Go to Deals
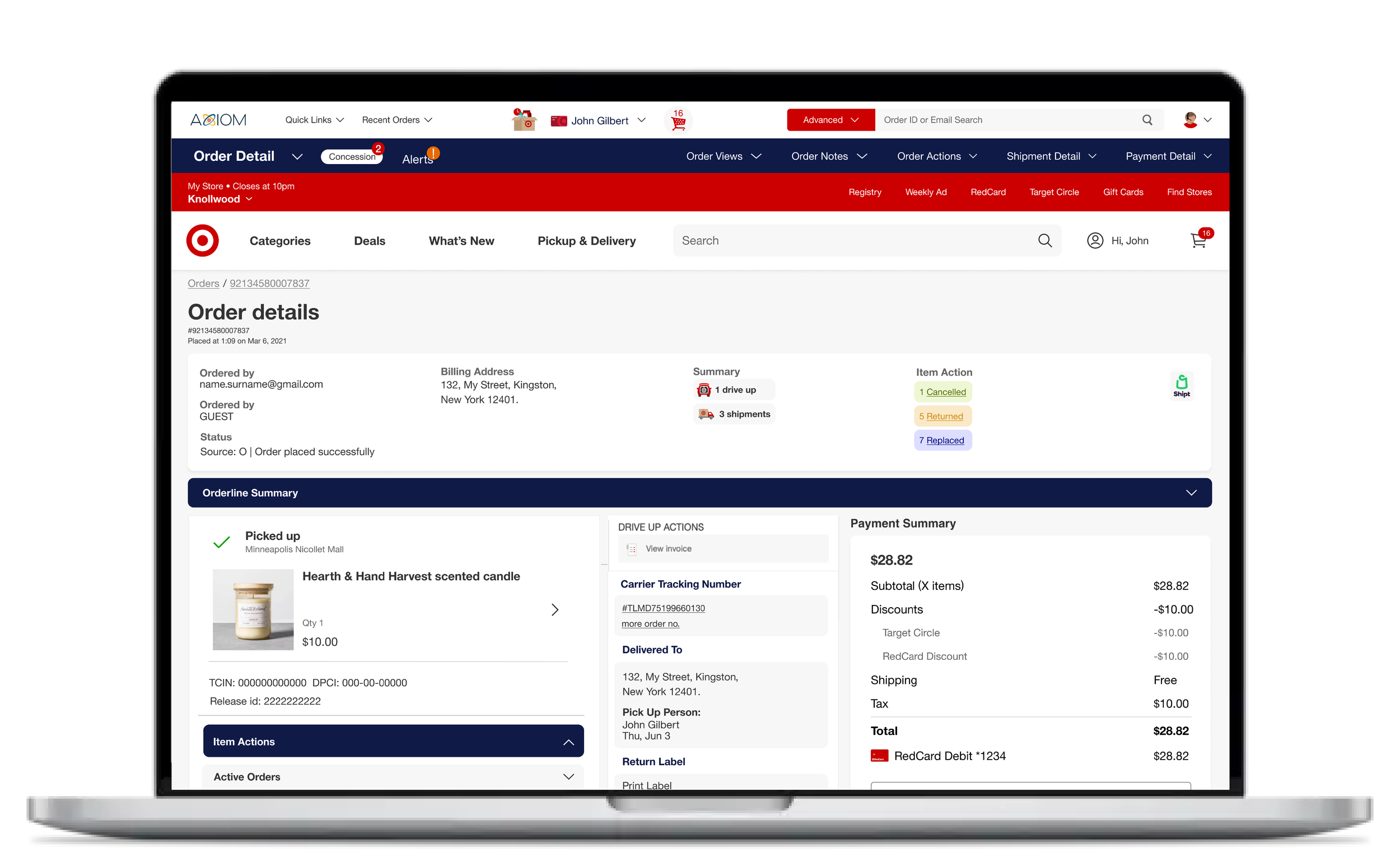This screenshot has height=866, width=1400. pos(370,240)
